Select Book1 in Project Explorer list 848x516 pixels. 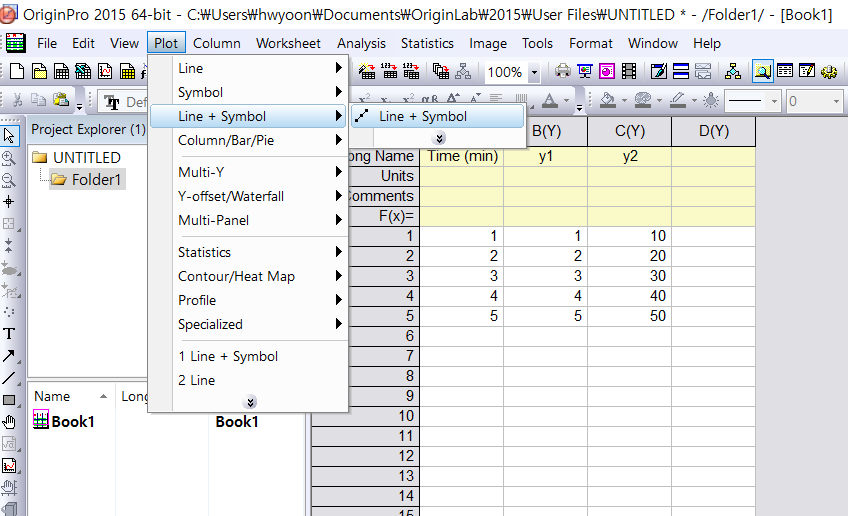point(64,421)
